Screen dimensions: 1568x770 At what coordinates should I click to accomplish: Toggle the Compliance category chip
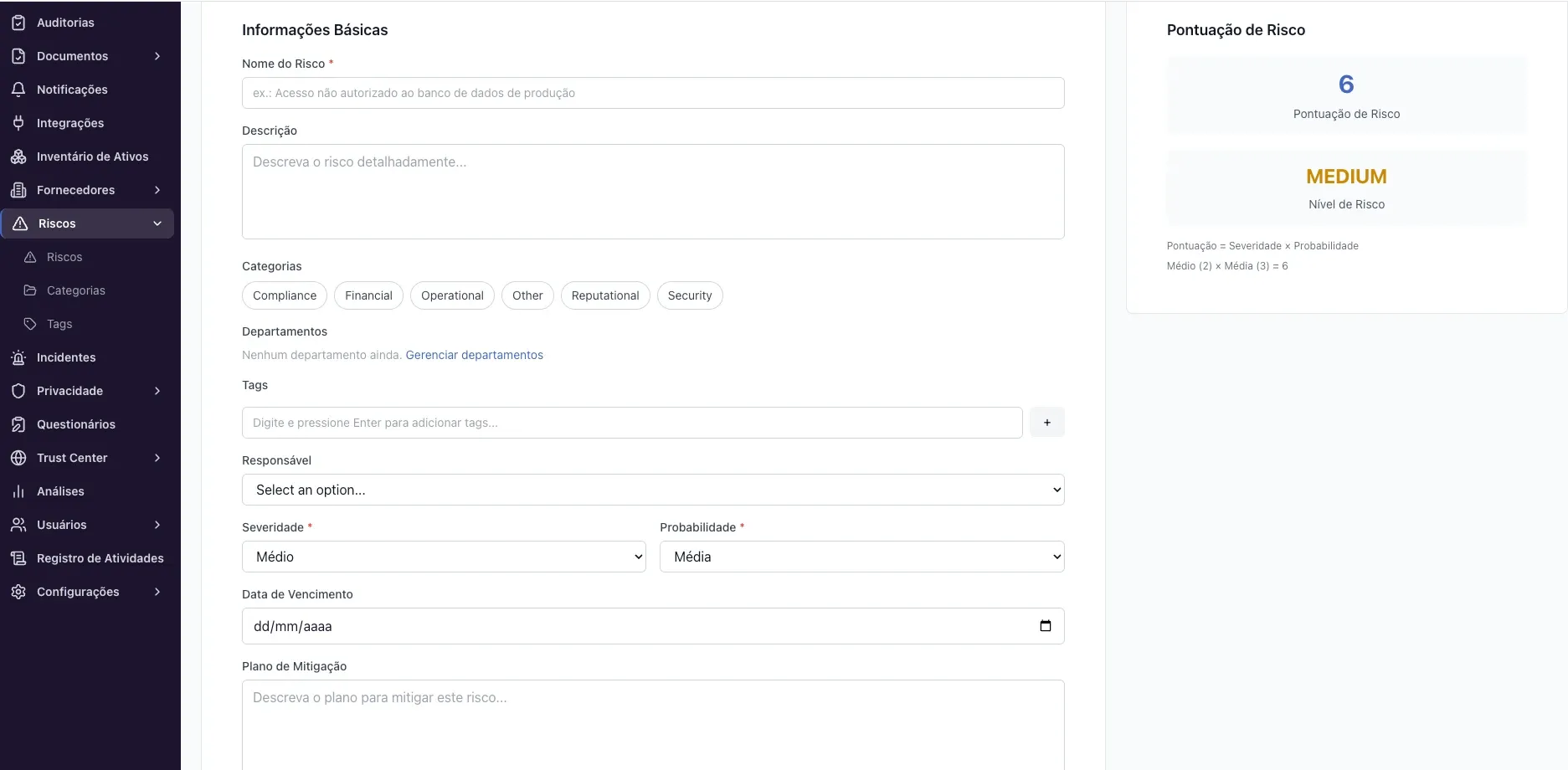click(x=285, y=295)
